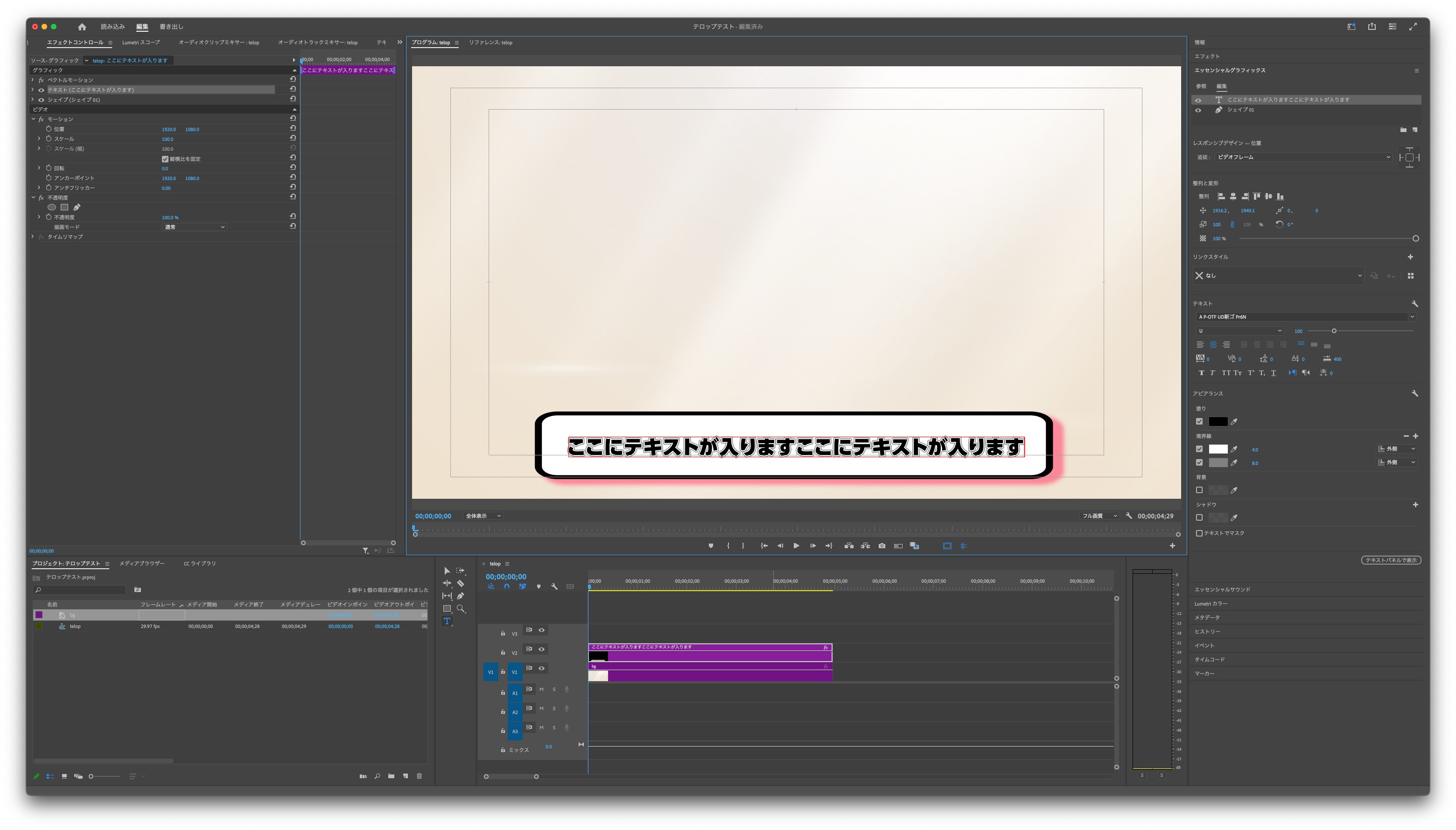This screenshot has height=830, width=1456.
Task: Toggle second stroke (8.0) checkbox
Action: [x=1199, y=463]
